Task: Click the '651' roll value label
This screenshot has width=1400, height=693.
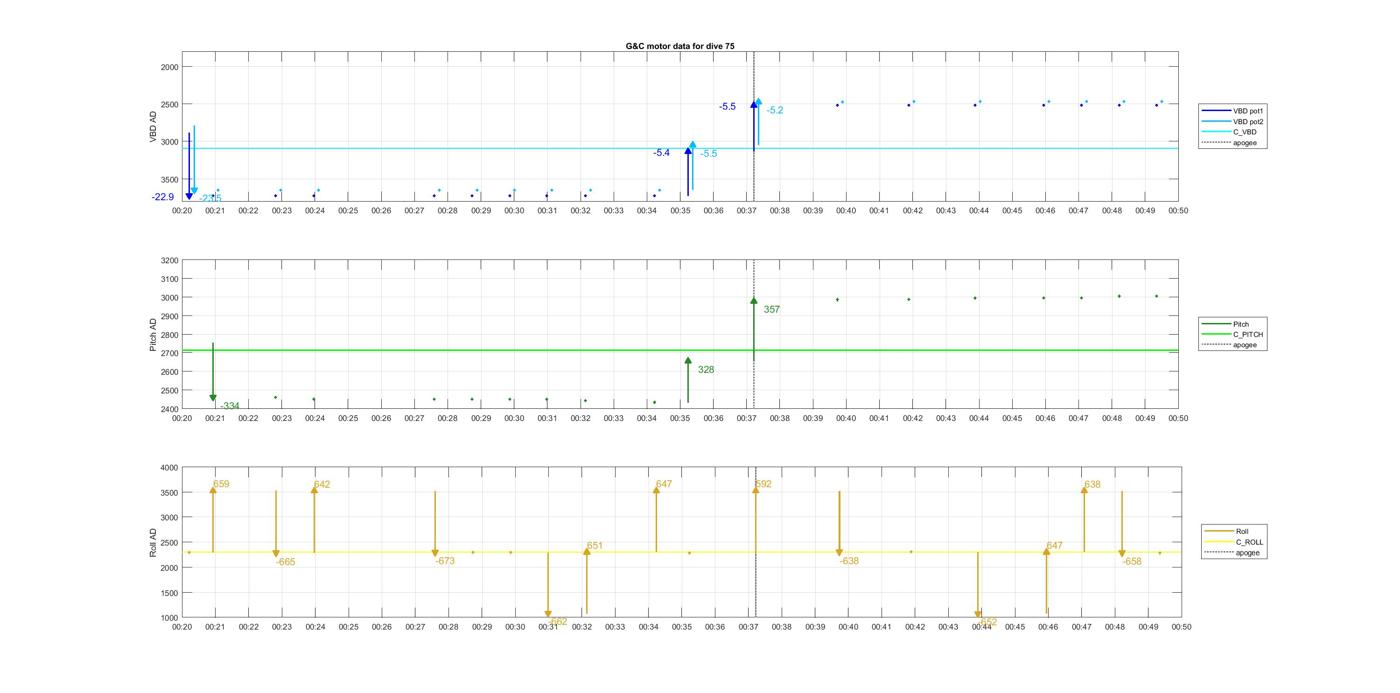Action: (595, 546)
